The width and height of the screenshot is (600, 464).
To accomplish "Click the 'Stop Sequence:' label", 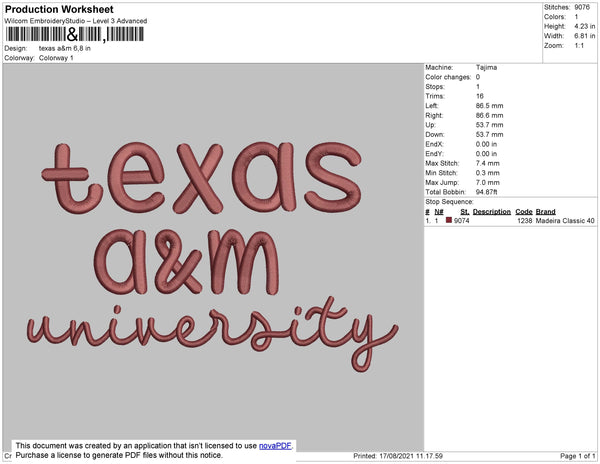I will (449, 202).
